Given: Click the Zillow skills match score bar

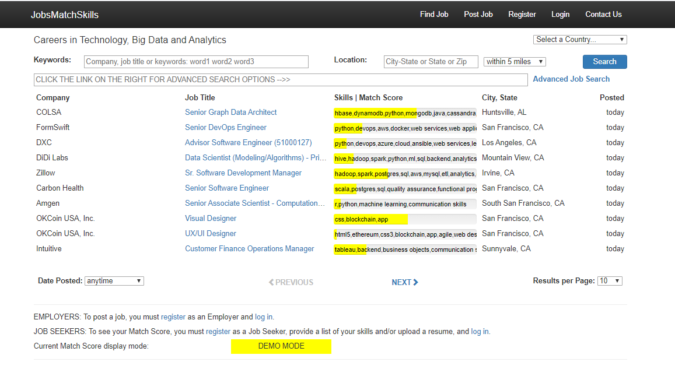Looking at the screenshot, I should [405, 174].
